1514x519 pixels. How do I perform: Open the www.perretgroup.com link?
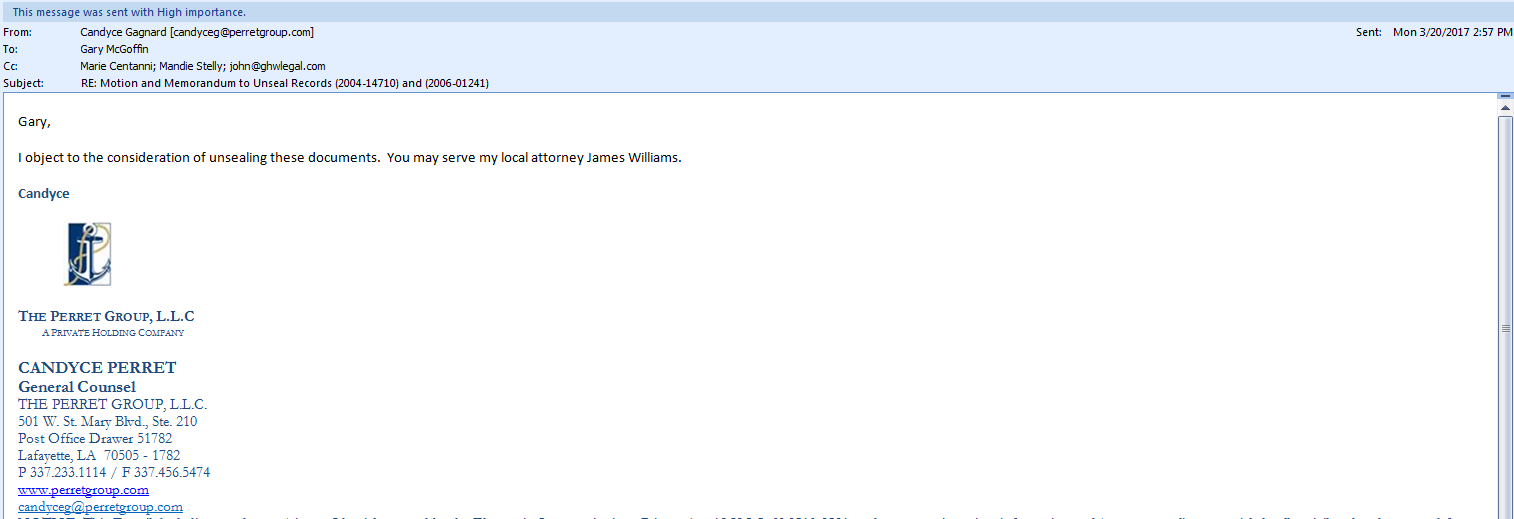(83, 490)
